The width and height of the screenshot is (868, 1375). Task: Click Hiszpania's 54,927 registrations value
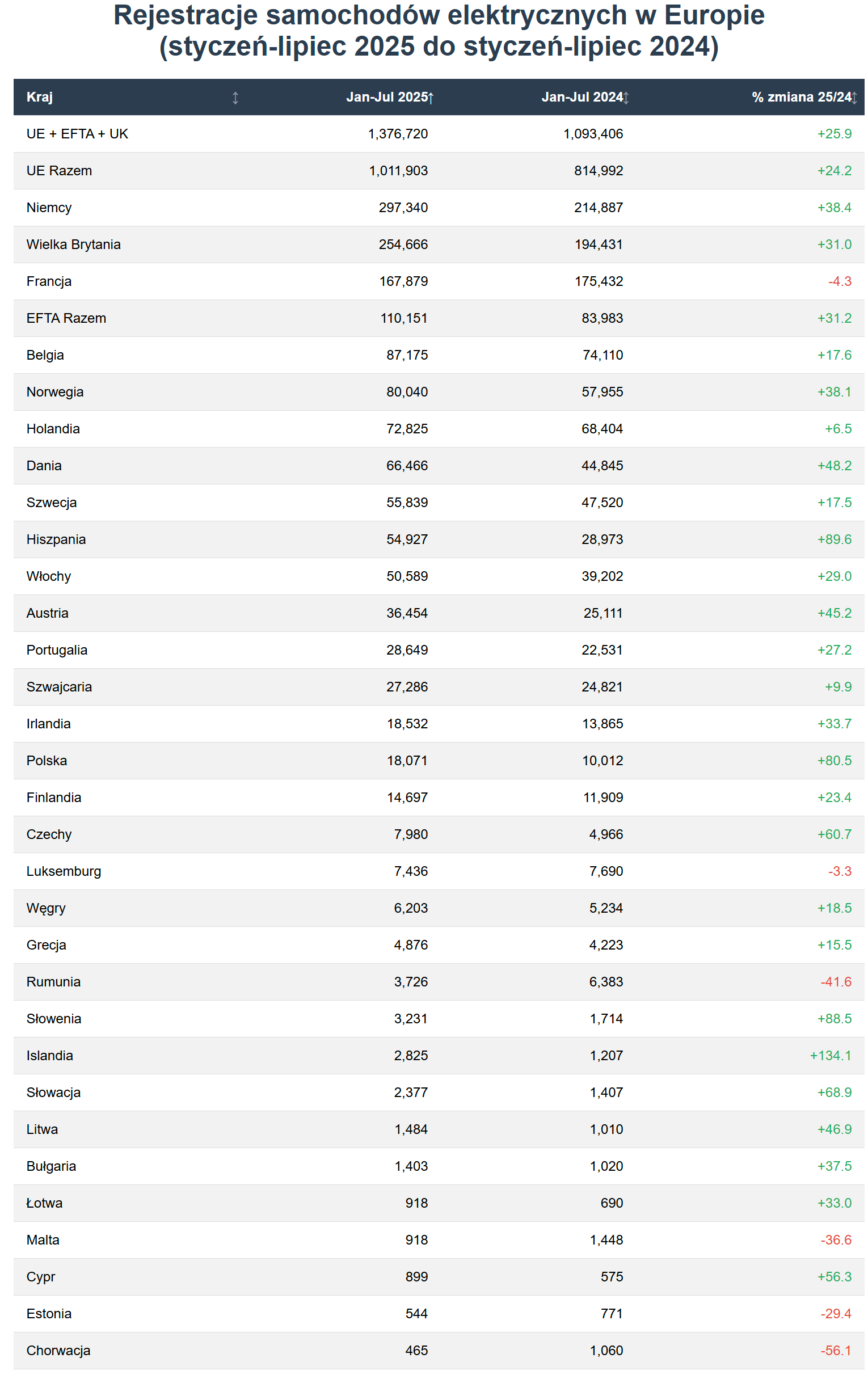(407, 539)
